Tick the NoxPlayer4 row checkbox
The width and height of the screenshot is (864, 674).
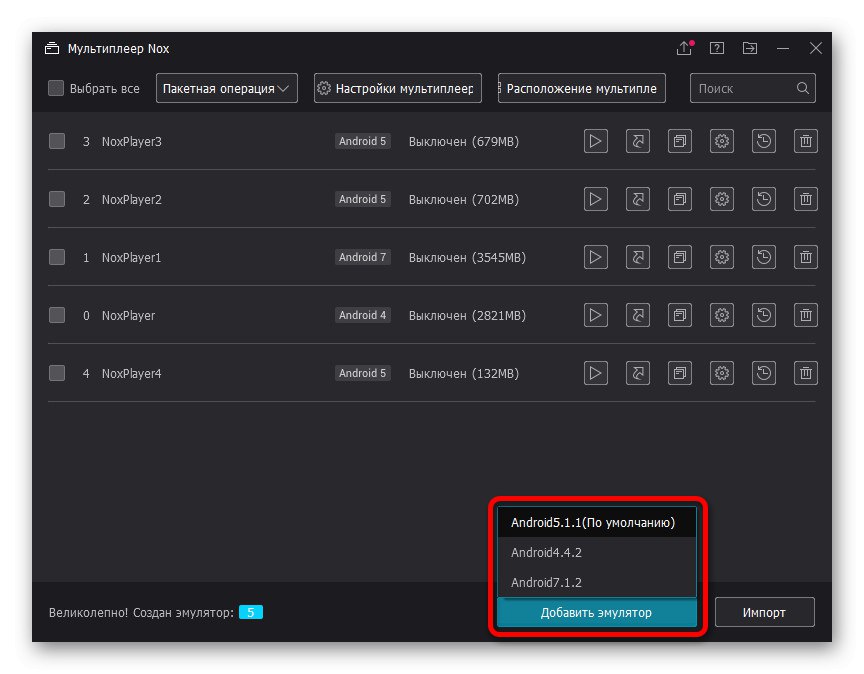tap(57, 373)
